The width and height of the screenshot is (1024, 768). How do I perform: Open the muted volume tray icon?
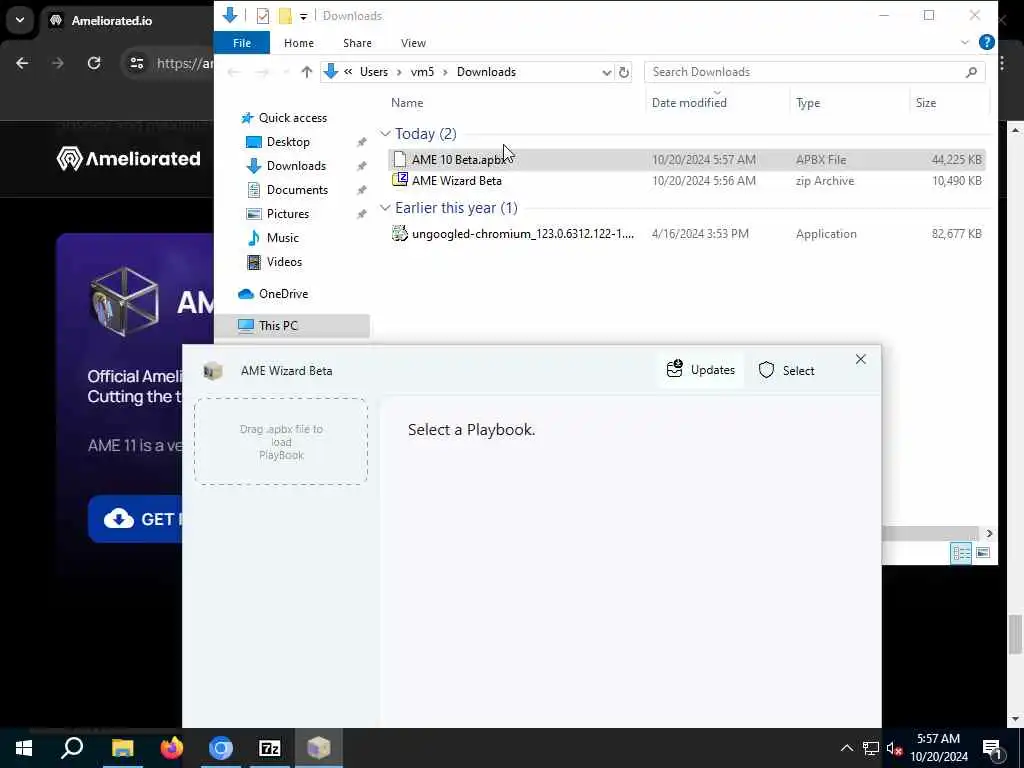[893, 748]
